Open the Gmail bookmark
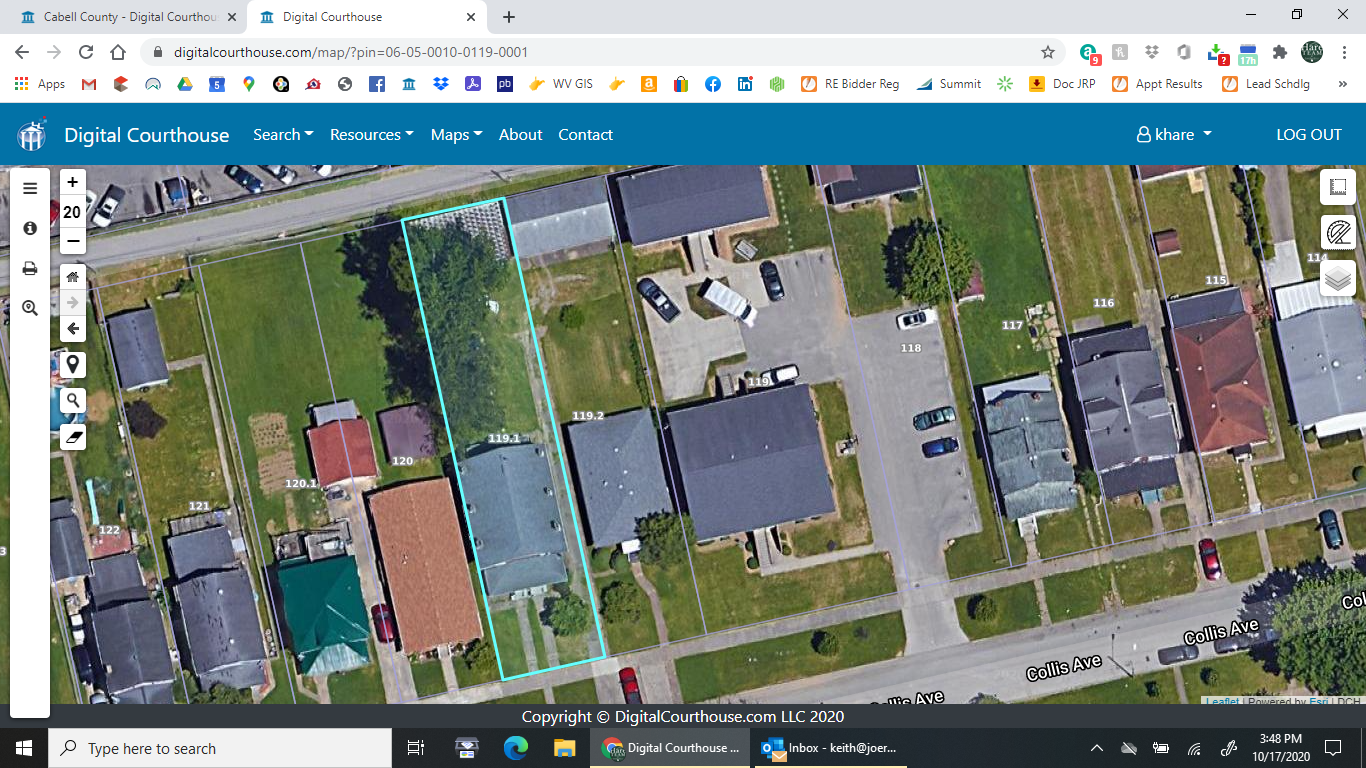1366x768 pixels. 89,84
